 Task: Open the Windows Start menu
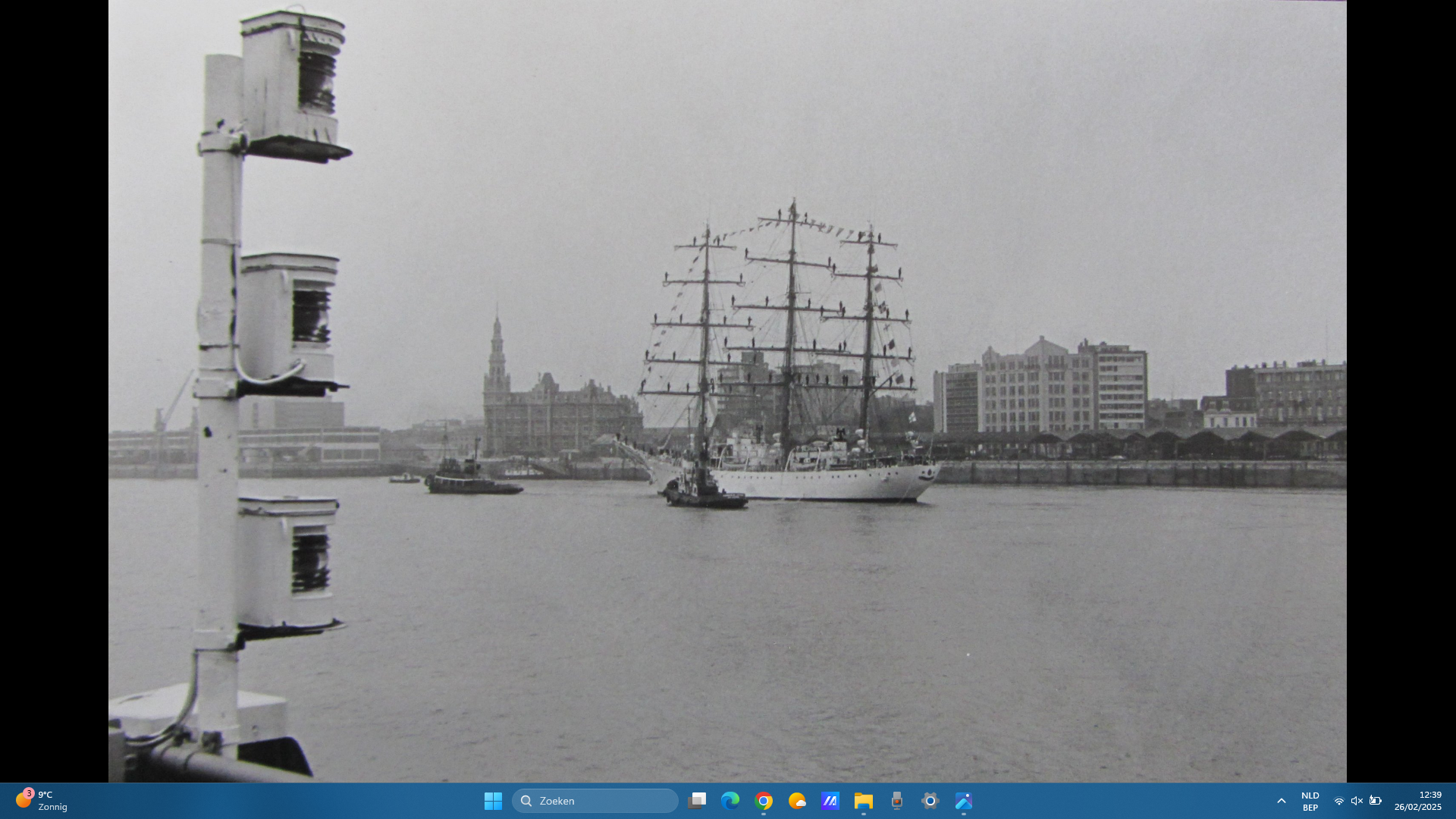tap(493, 801)
